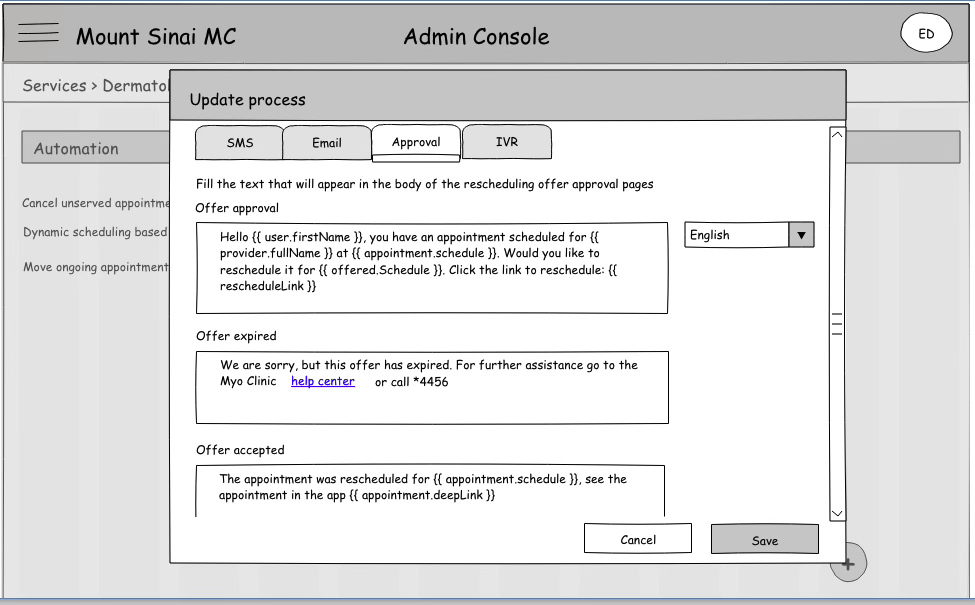
Task: Click the Admin Console heading
Action: click(476, 37)
